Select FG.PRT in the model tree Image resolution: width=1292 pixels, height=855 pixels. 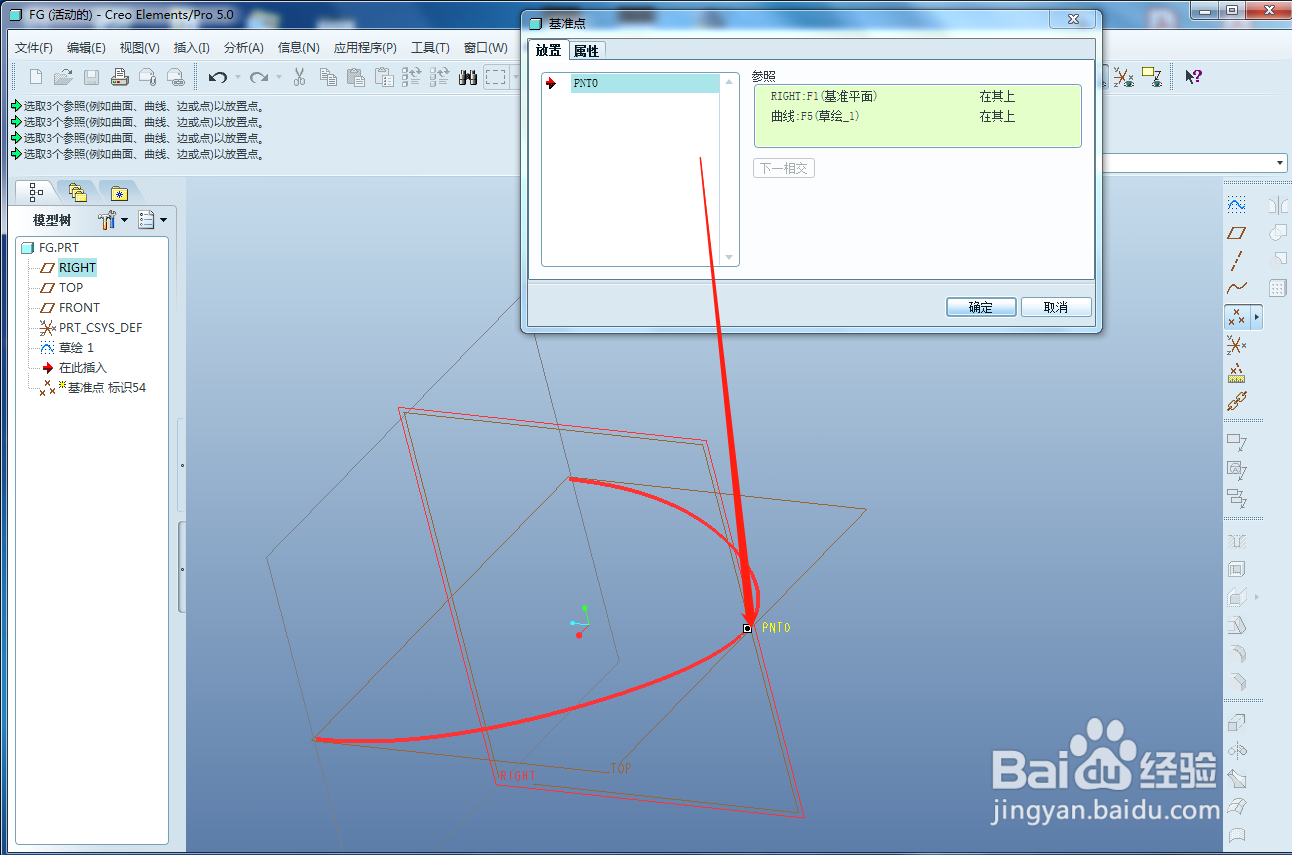(50, 247)
